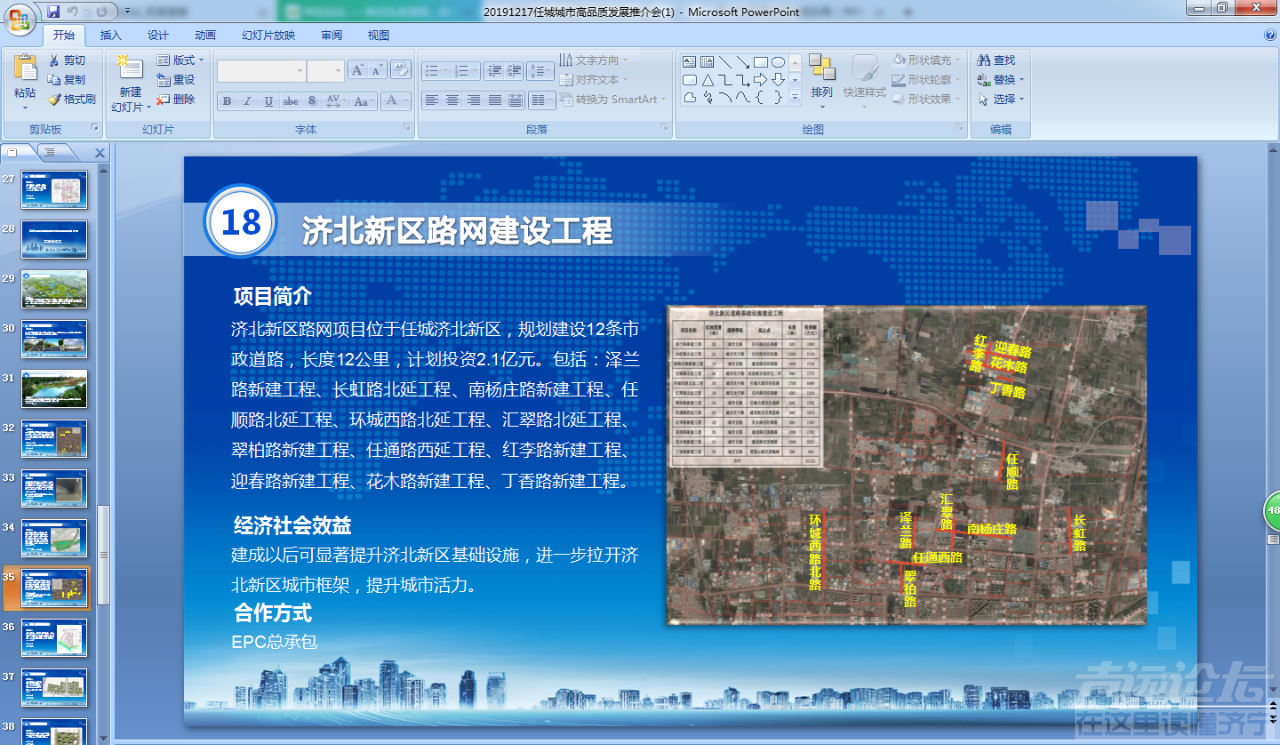Click the 剪切 cut button
Screen dimensions: 1280x745
pos(67,60)
